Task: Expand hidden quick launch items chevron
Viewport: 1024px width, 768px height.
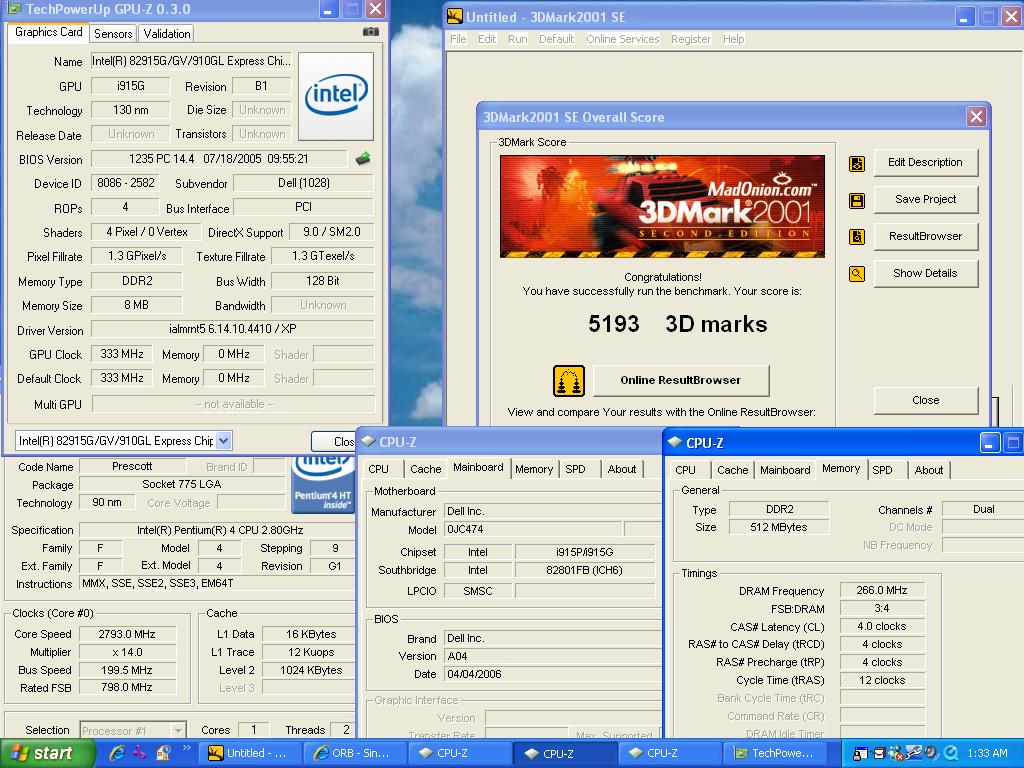Action: [186, 748]
